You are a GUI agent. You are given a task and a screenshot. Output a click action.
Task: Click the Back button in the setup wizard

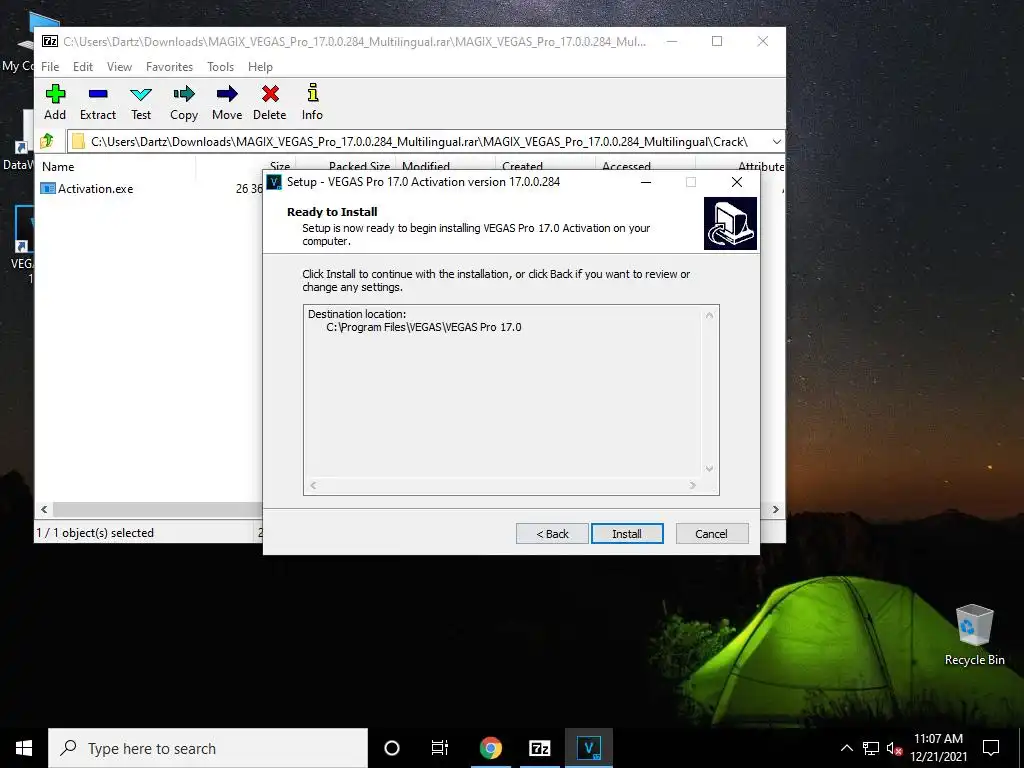click(552, 534)
